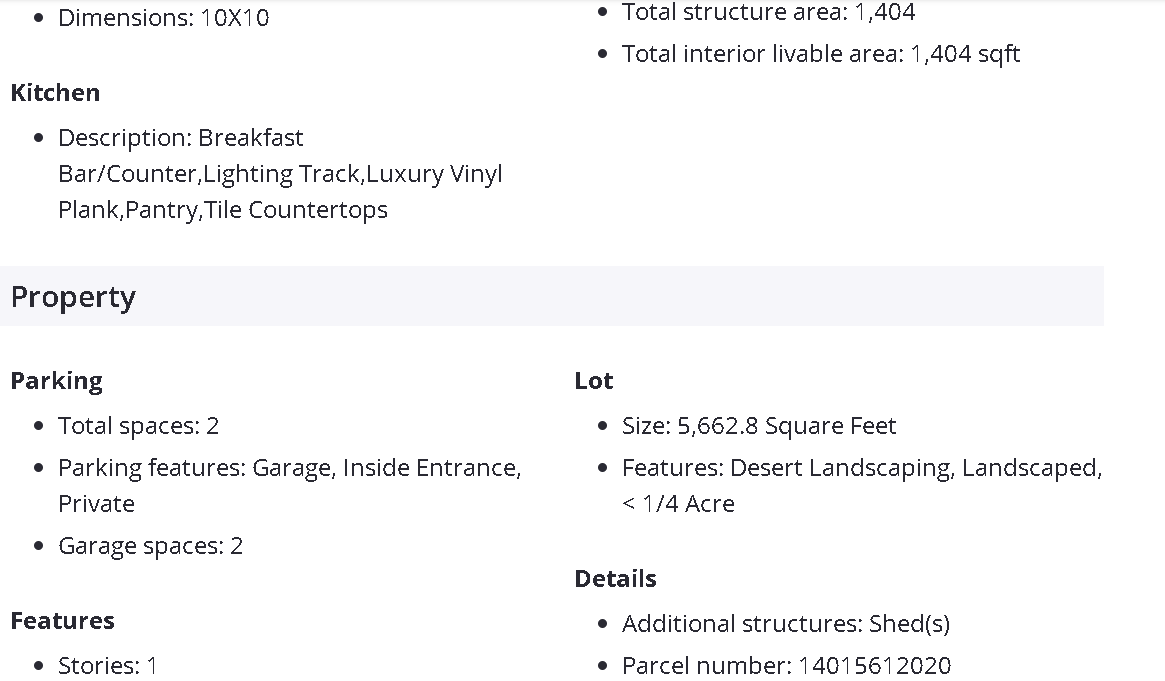Click the Dimensions 10X10 entry
Screen dimensions: 1165x681
coord(163,18)
